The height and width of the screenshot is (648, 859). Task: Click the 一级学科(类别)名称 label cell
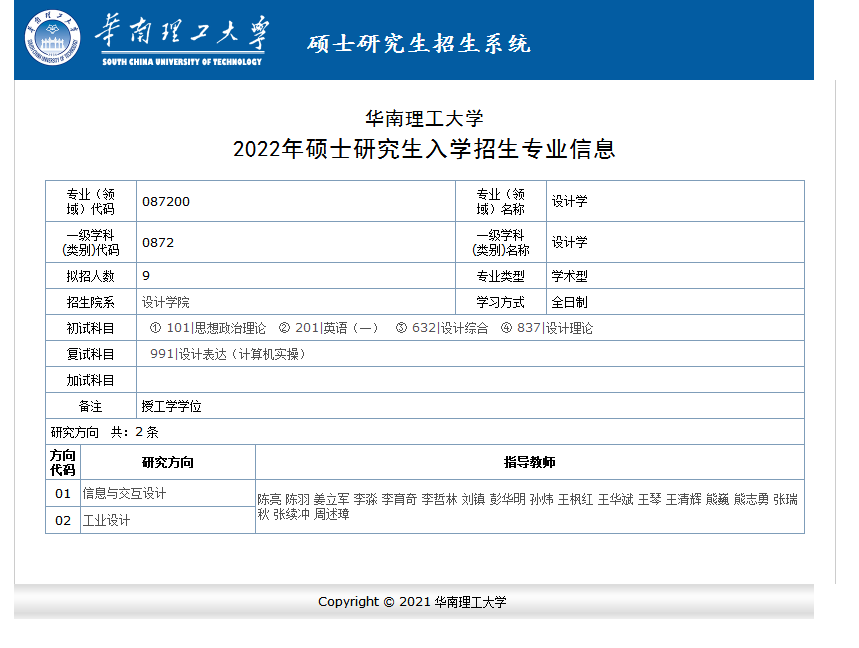[x=501, y=242]
